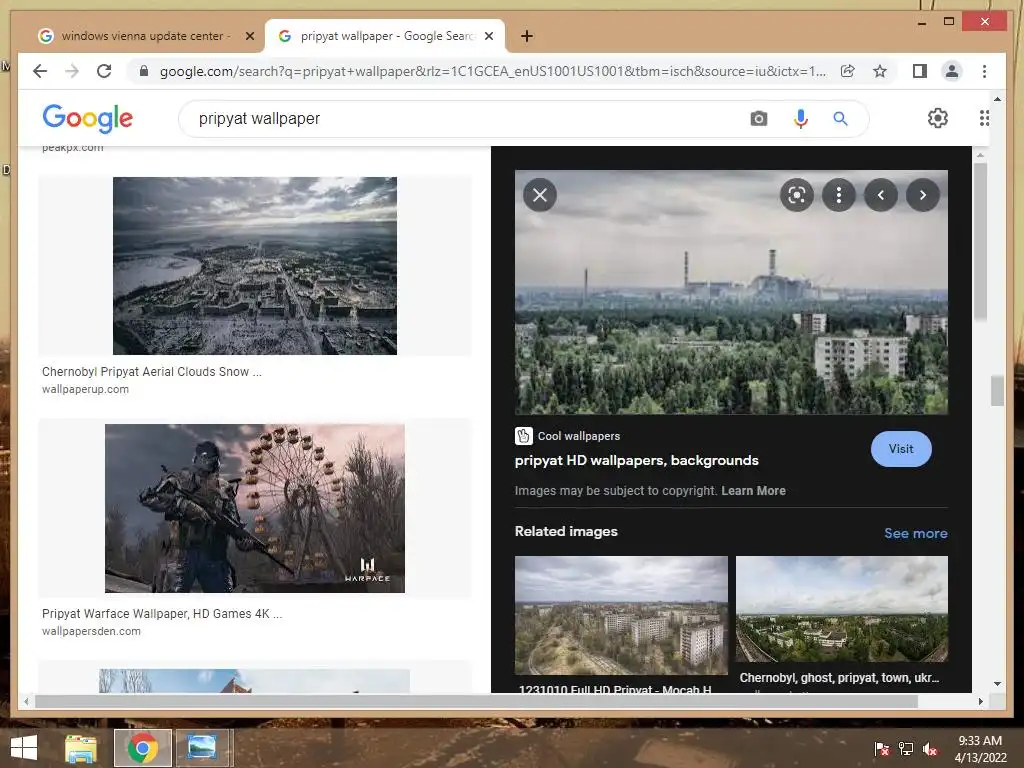
Task: Open the Google apps grid
Action: (984, 118)
